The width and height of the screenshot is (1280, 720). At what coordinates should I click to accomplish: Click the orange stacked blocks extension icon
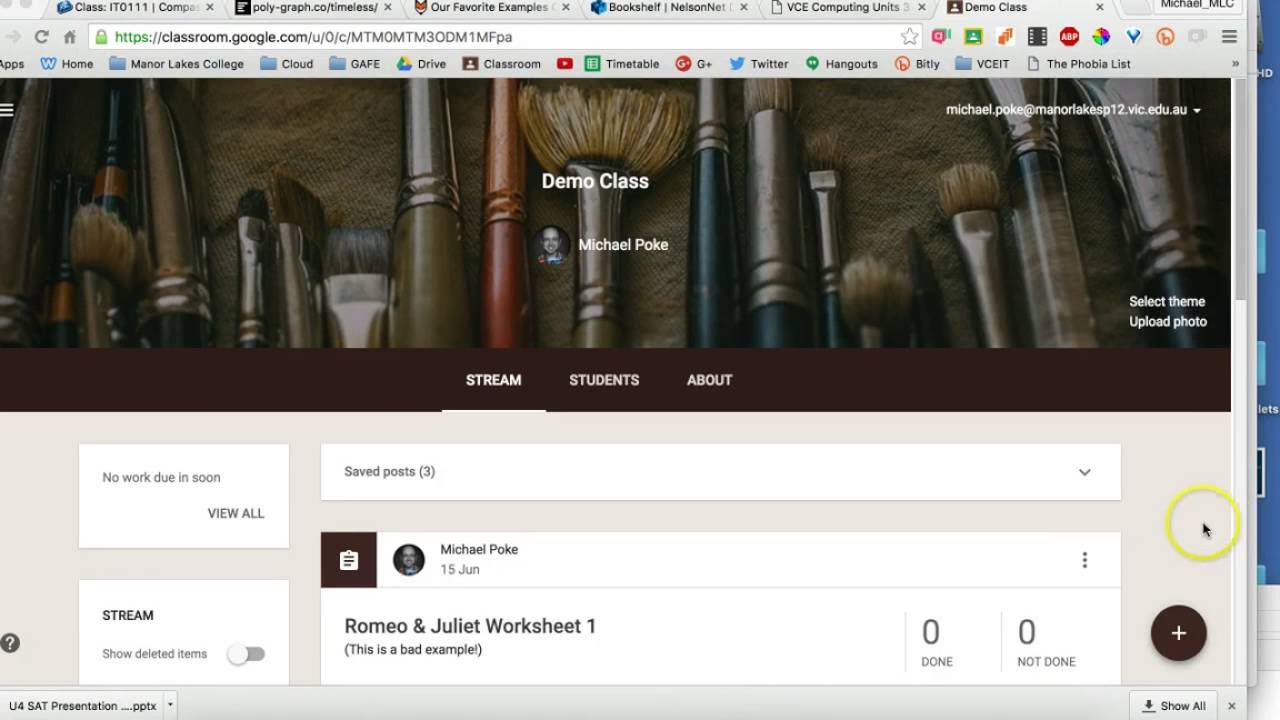(1005, 37)
